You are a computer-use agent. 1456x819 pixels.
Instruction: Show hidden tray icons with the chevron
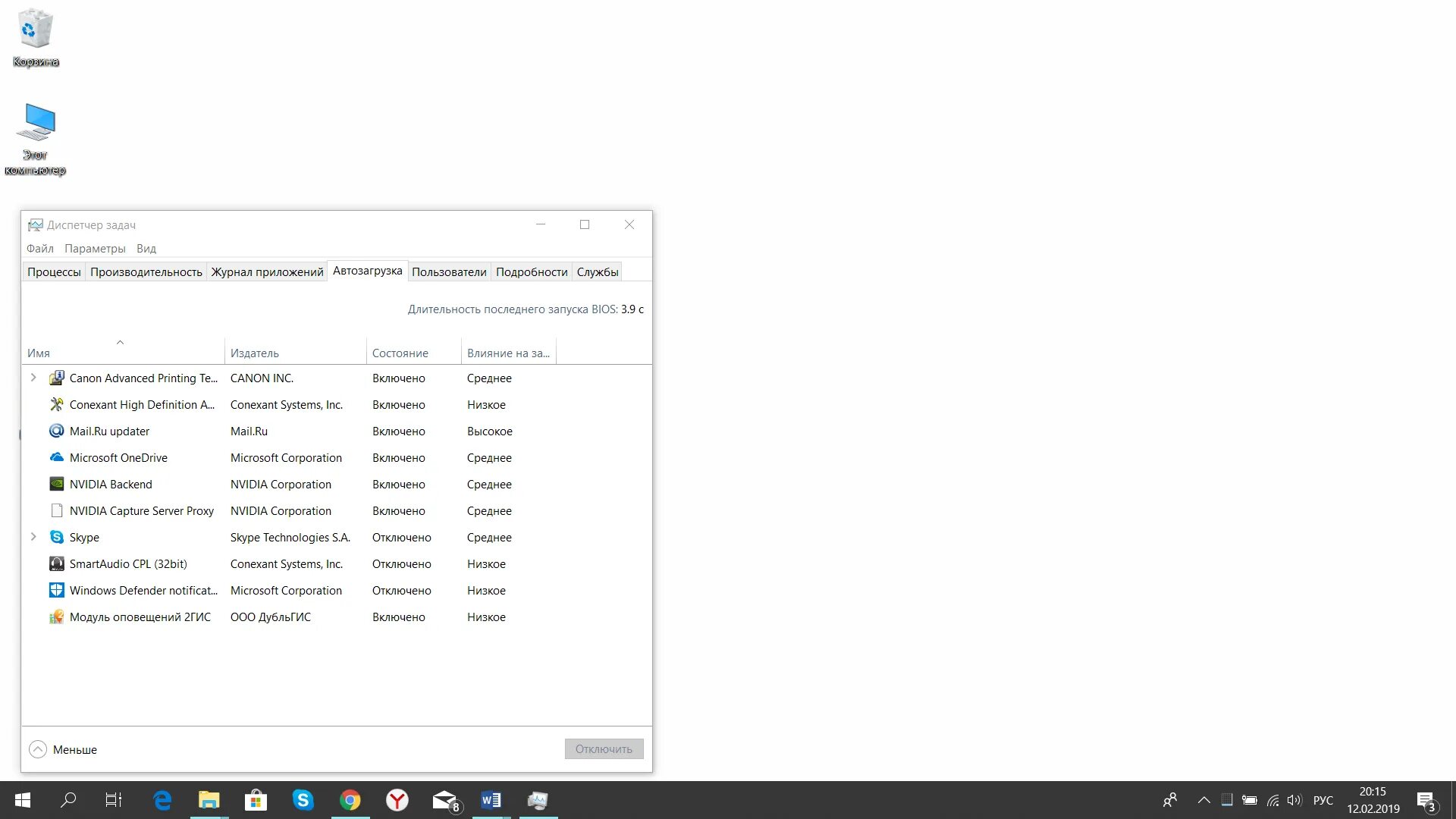click(1203, 800)
